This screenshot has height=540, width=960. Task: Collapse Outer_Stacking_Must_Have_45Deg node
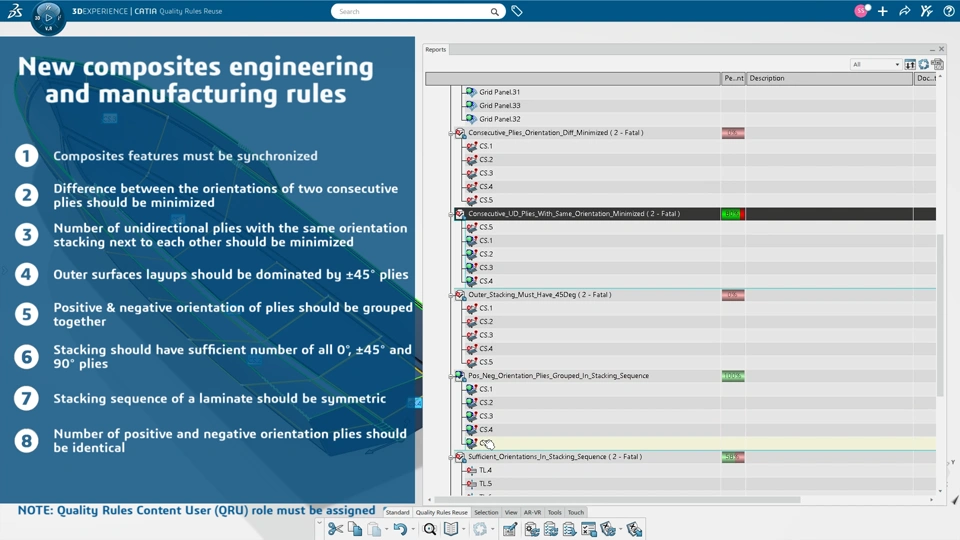(x=451, y=295)
